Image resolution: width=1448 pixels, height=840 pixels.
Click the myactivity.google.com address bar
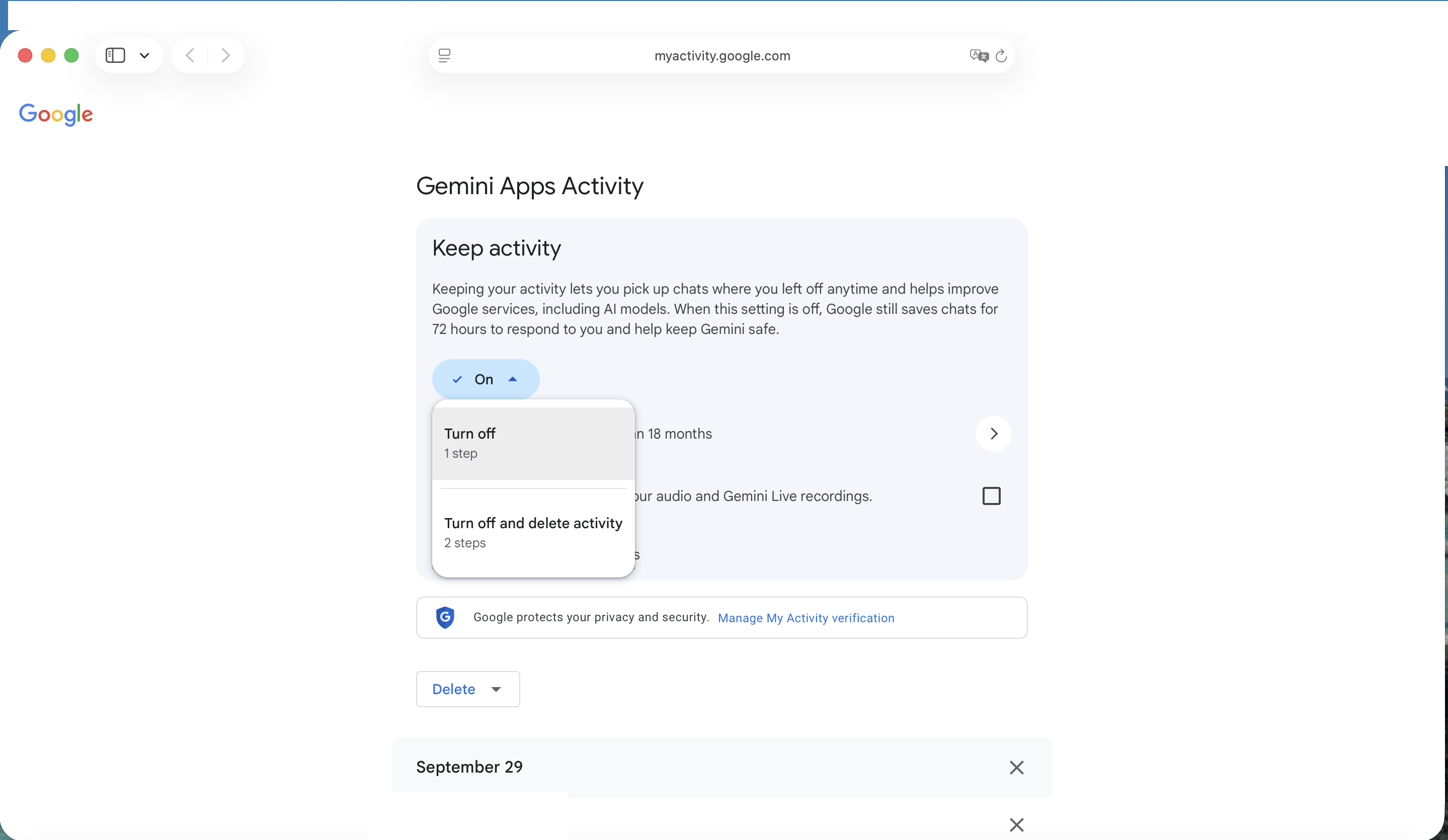click(x=721, y=56)
